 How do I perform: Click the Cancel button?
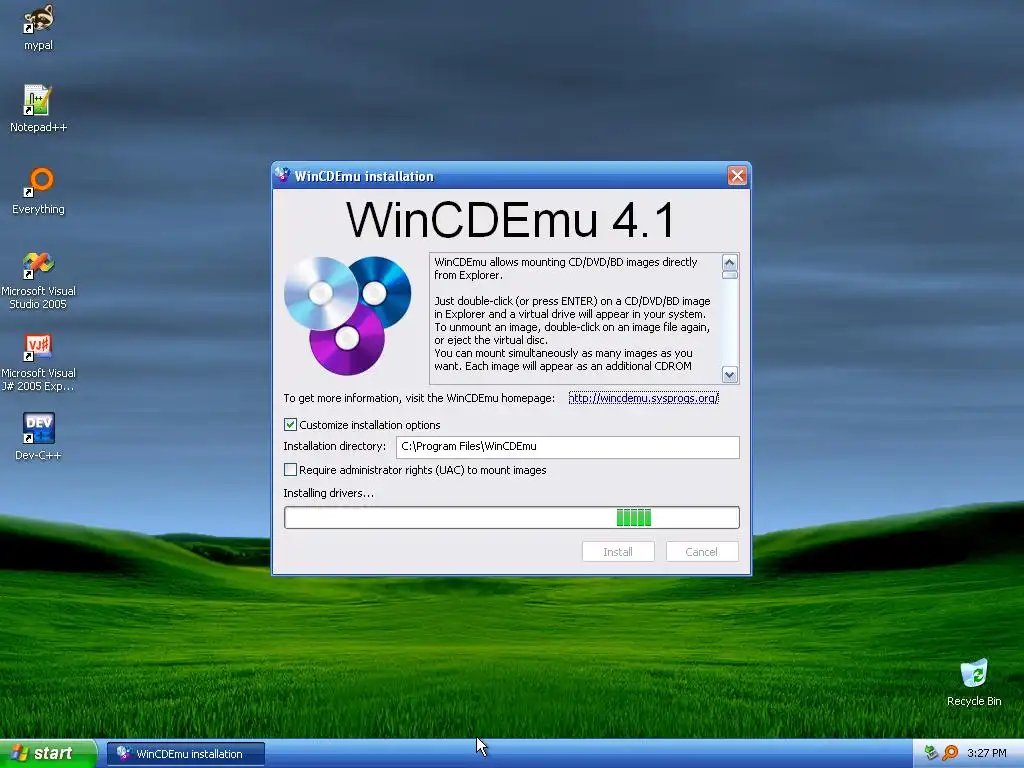coord(702,552)
